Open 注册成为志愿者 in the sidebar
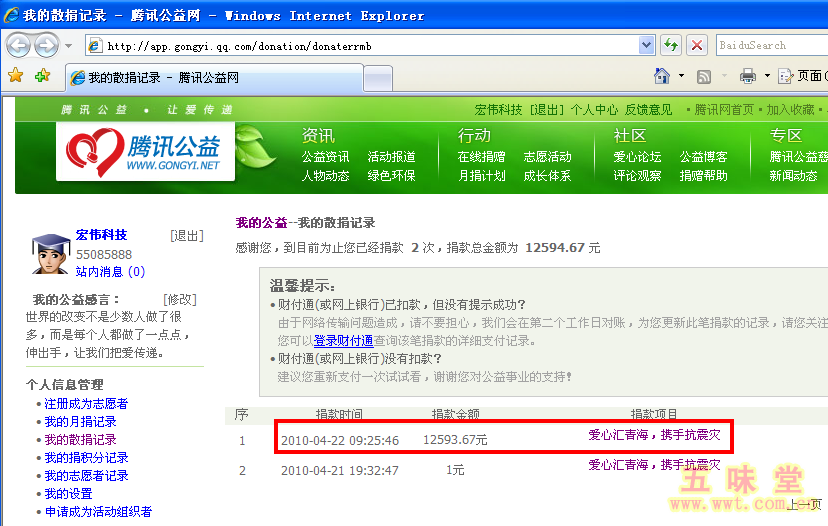 (x=86, y=404)
